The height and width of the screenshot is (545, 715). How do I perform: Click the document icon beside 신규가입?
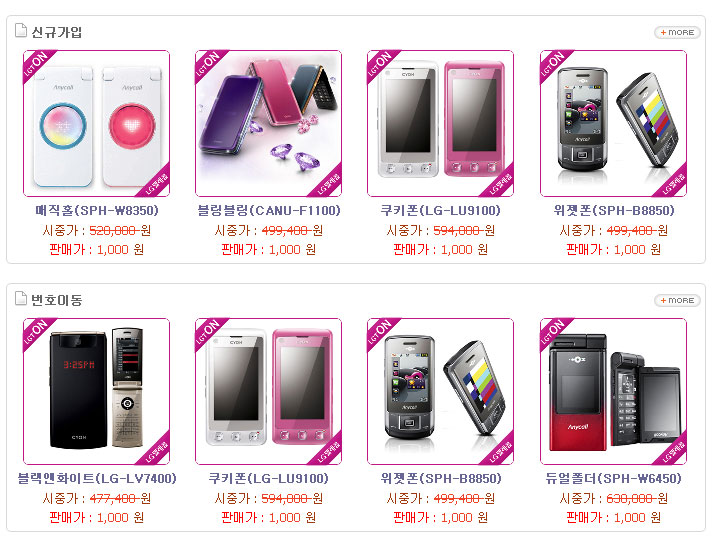click(x=21, y=30)
